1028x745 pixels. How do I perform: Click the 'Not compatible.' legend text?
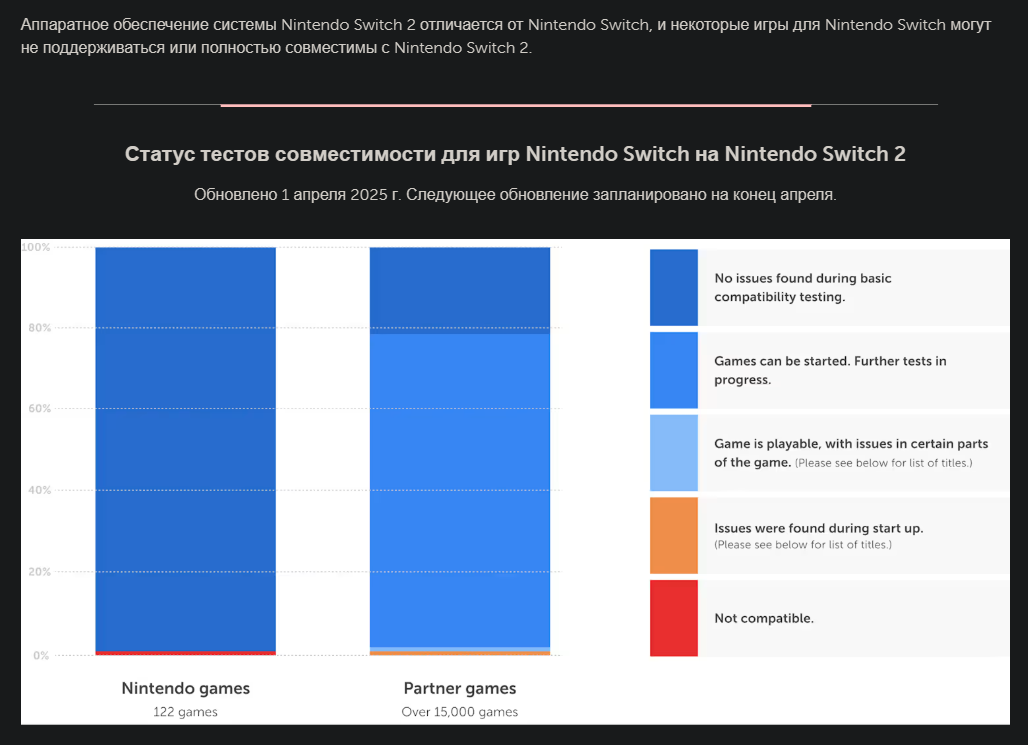click(764, 618)
